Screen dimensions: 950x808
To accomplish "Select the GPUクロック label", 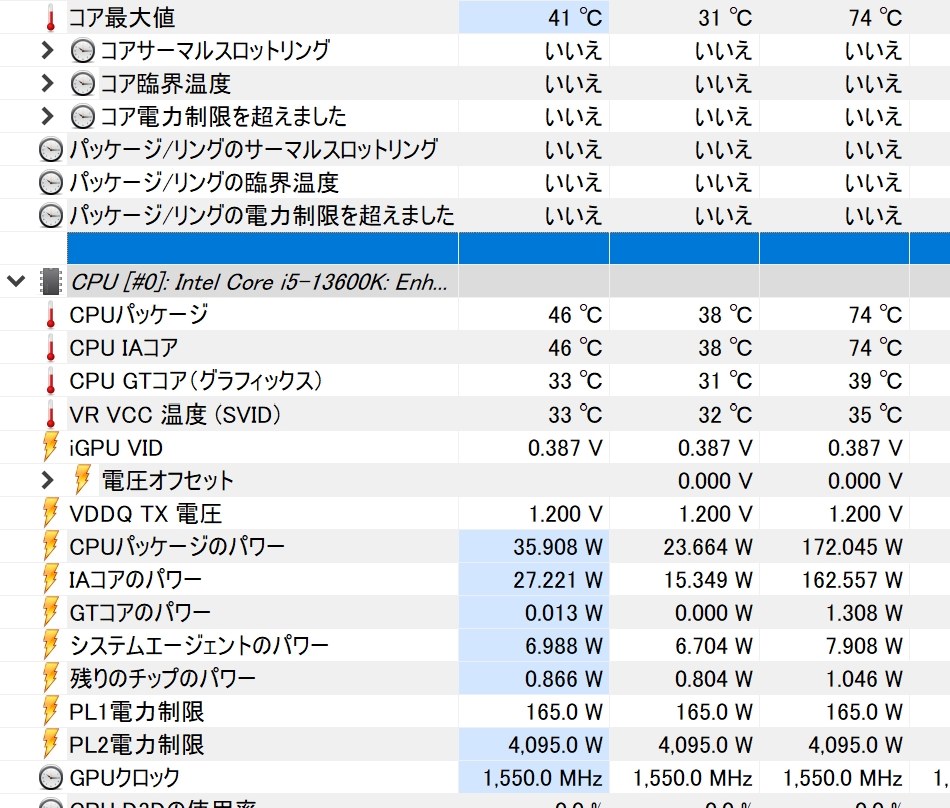I will tap(124, 778).
